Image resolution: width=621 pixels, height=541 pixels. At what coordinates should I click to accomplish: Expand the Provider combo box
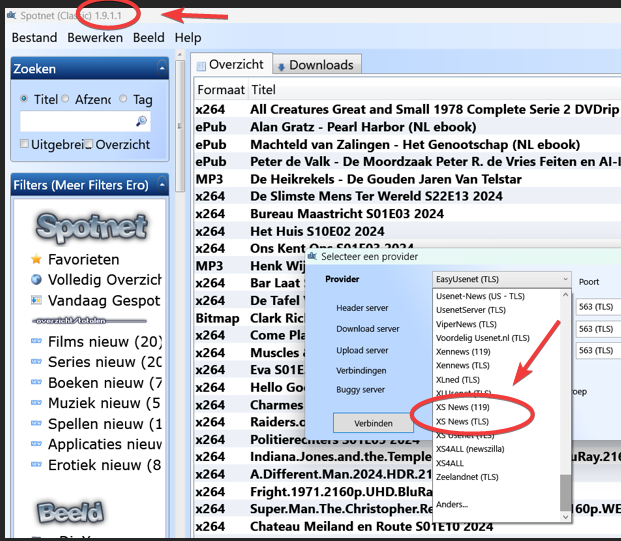coord(500,280)
